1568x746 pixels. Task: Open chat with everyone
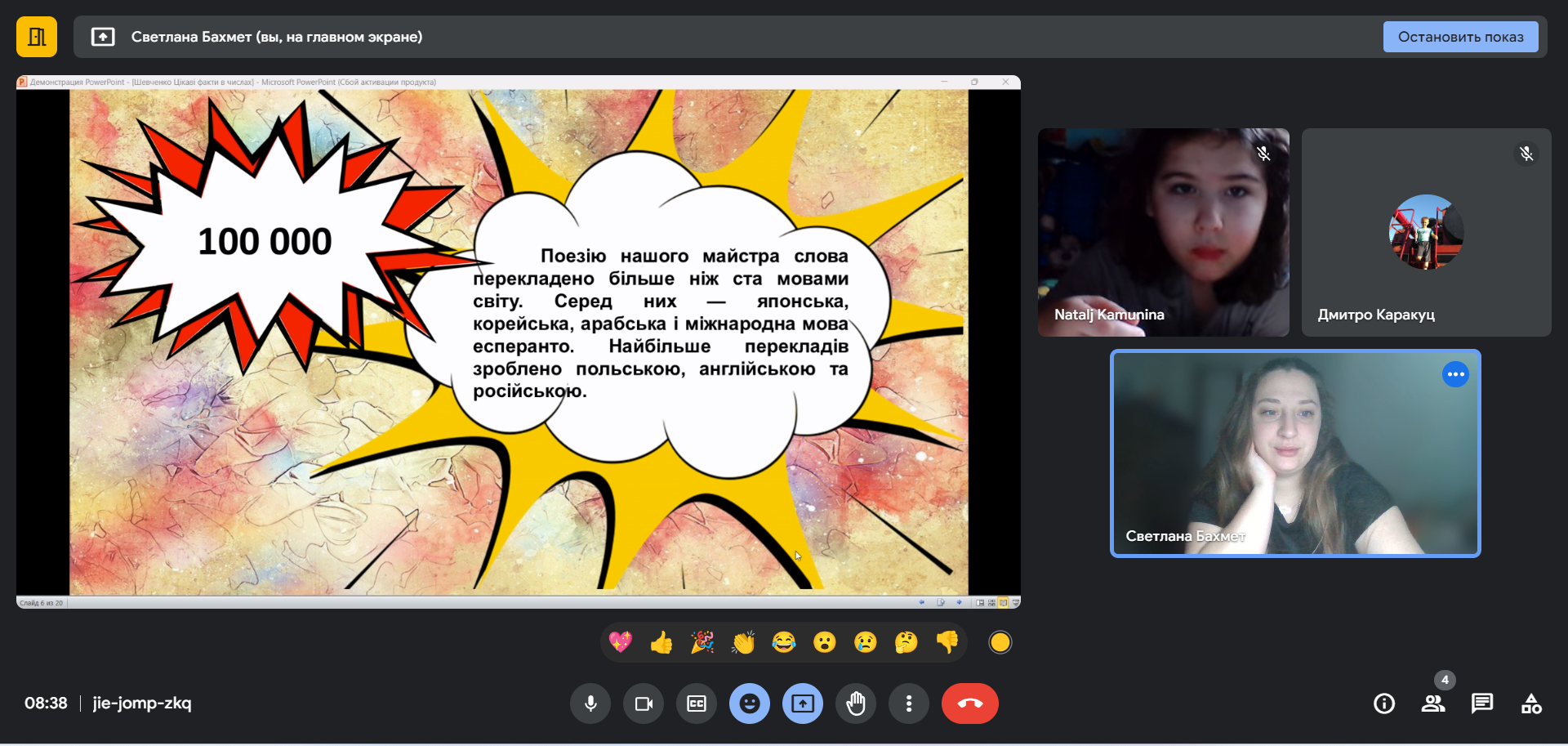tap(1482, 704)
